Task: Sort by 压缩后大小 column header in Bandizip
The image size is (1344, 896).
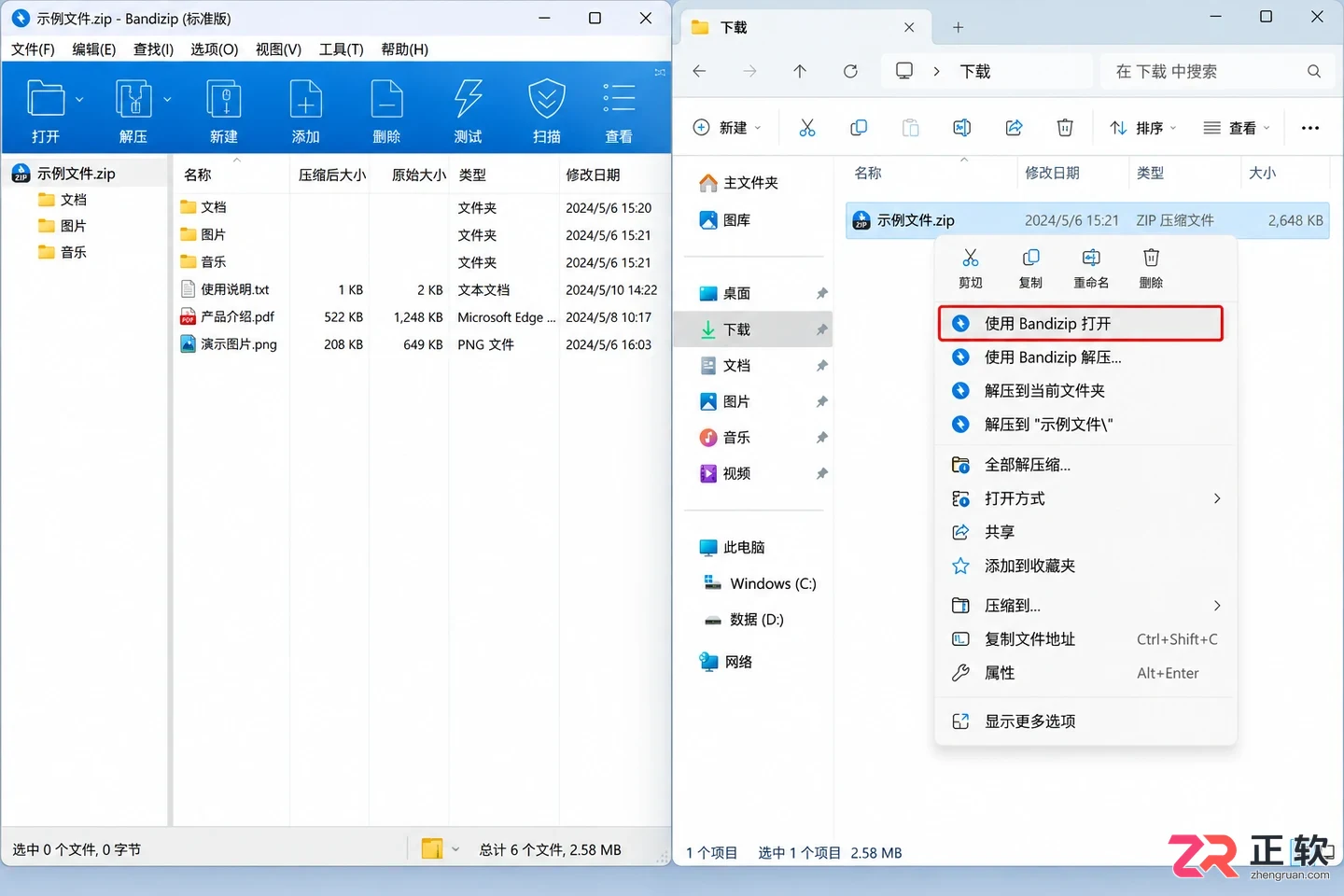Action: coord(331,175)
